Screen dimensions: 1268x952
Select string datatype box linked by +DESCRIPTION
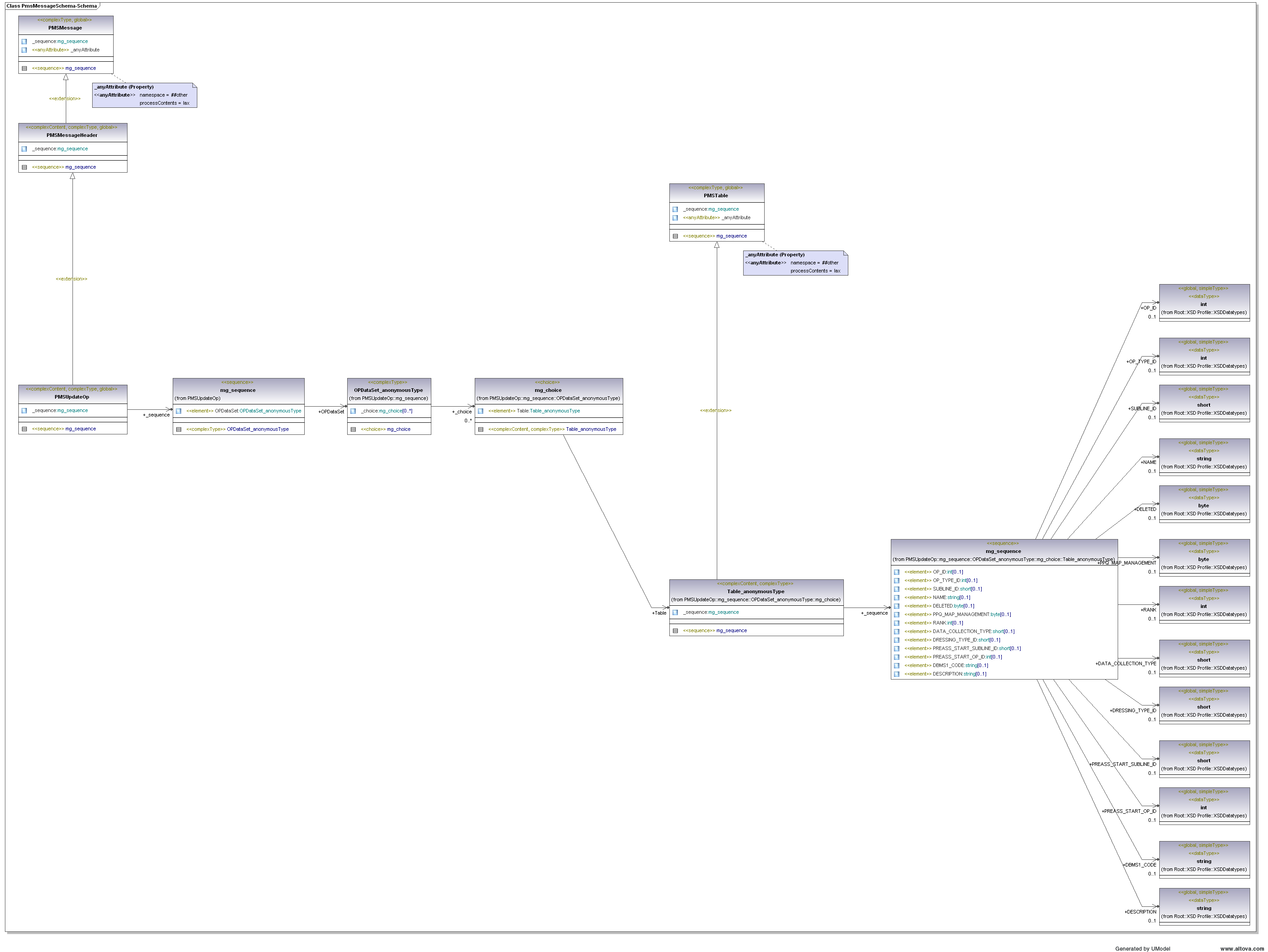coord(1204,907)
